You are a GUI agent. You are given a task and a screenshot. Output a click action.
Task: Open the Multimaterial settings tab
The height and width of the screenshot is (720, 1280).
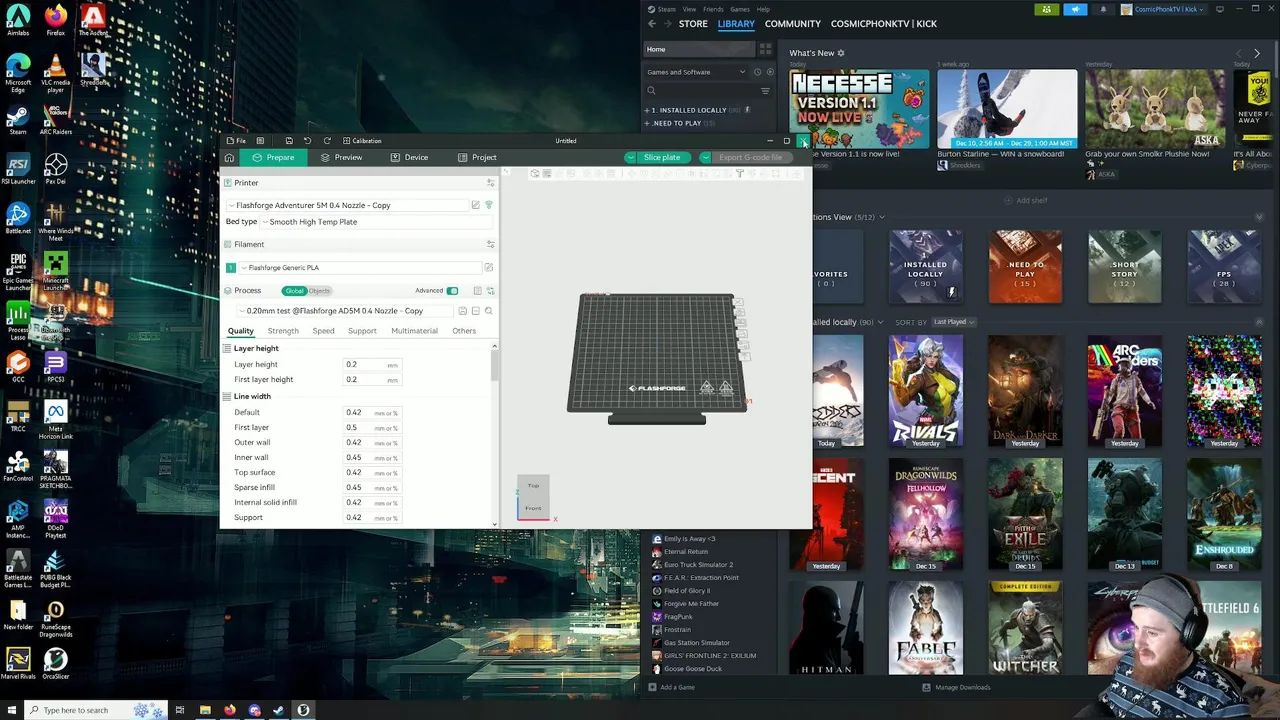tap(414, 331)
